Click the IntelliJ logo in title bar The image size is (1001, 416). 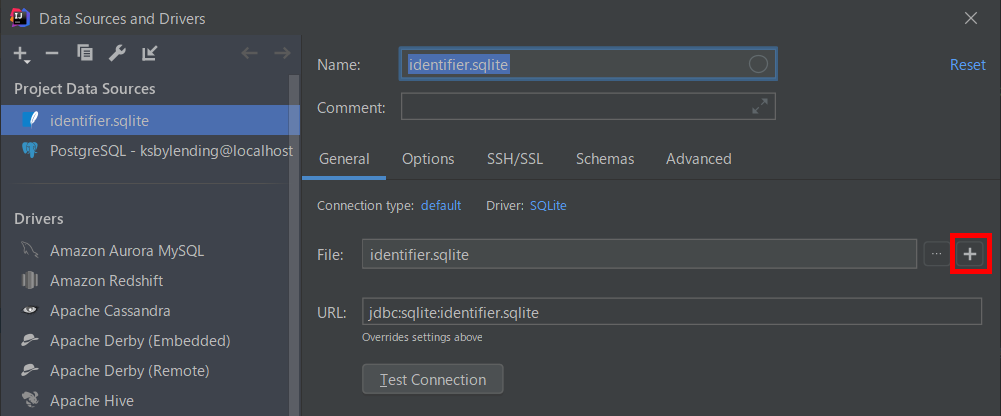pos(20,18)
